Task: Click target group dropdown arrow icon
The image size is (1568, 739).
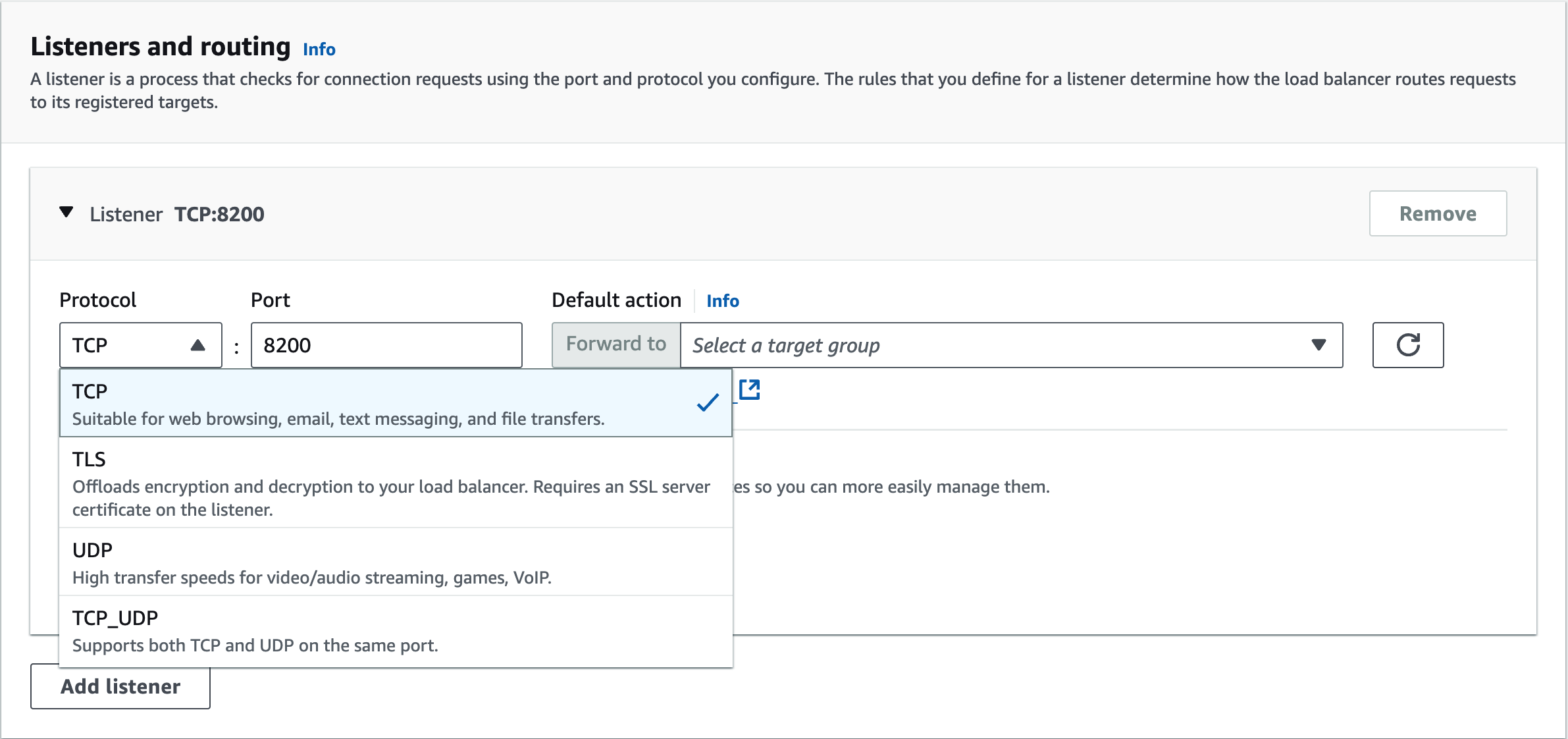Action: tap(1318, 345)
